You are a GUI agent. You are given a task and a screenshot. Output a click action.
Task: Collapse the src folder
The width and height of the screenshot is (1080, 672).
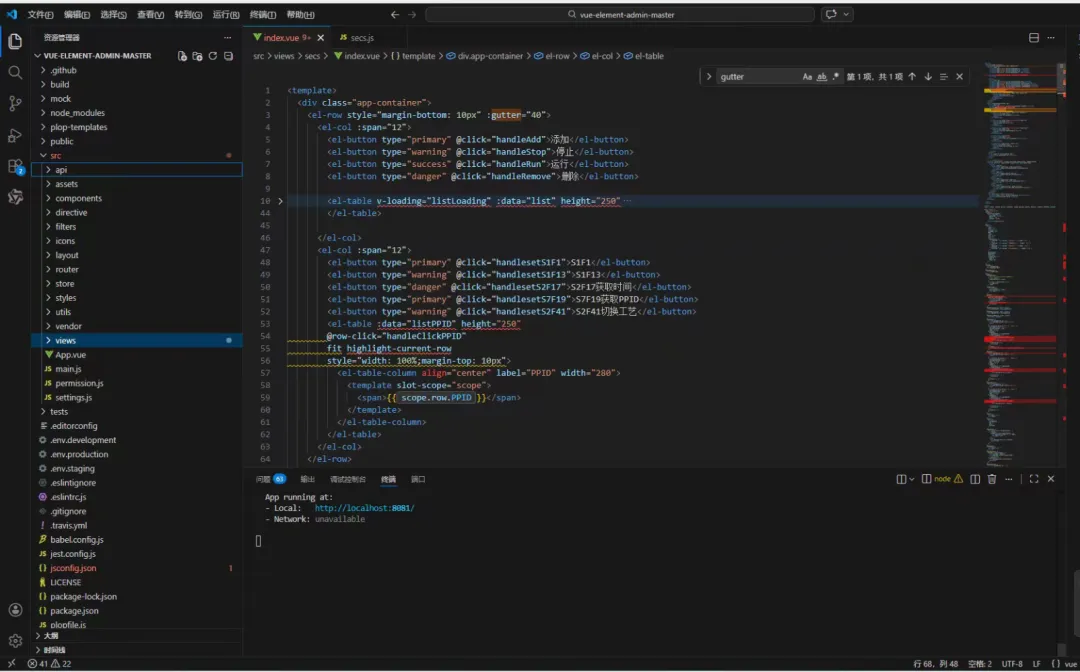coord(137,156)
